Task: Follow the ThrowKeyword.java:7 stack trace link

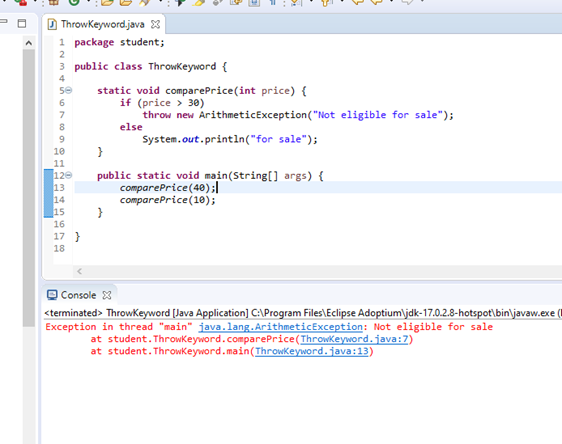Action: (354, 339)
